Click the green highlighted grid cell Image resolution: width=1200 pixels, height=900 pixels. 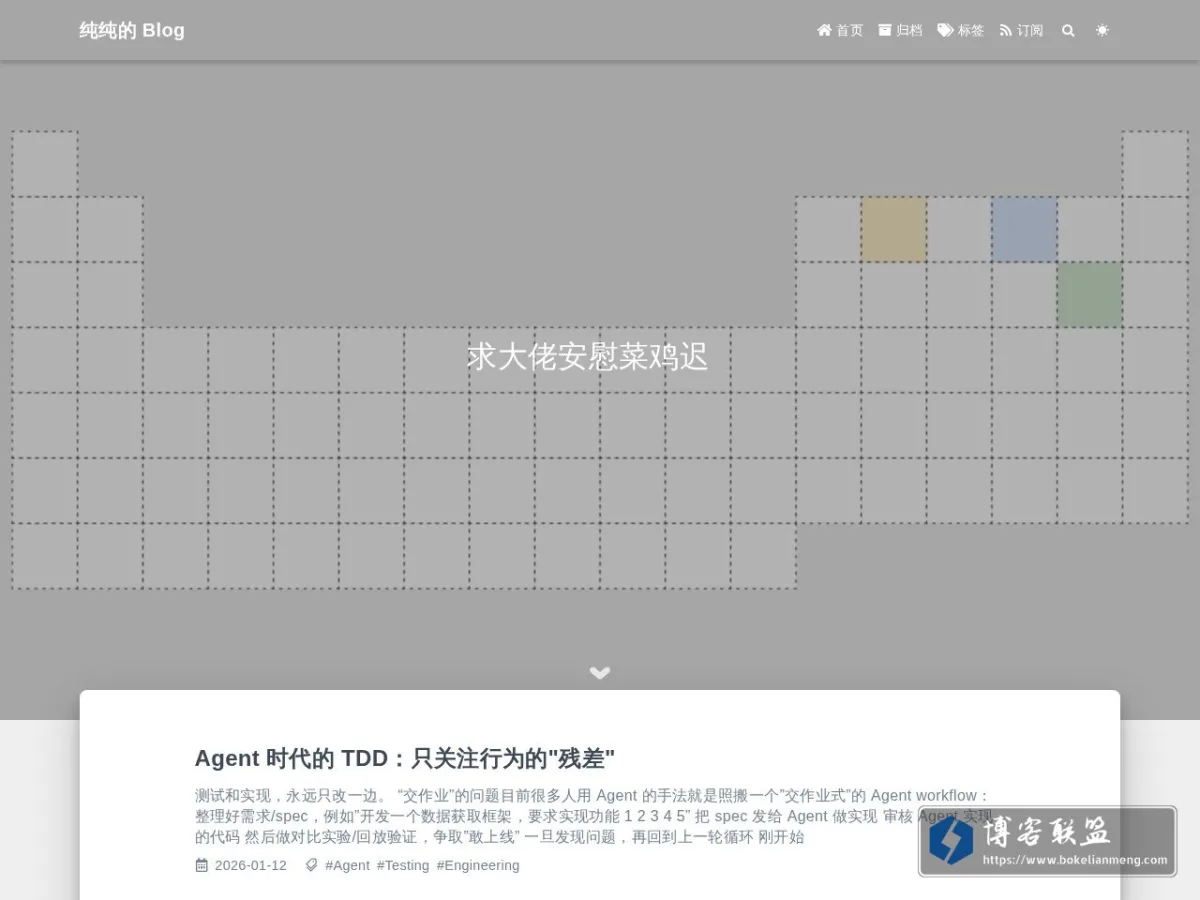pyautogui.click(x=1089, y=295)
